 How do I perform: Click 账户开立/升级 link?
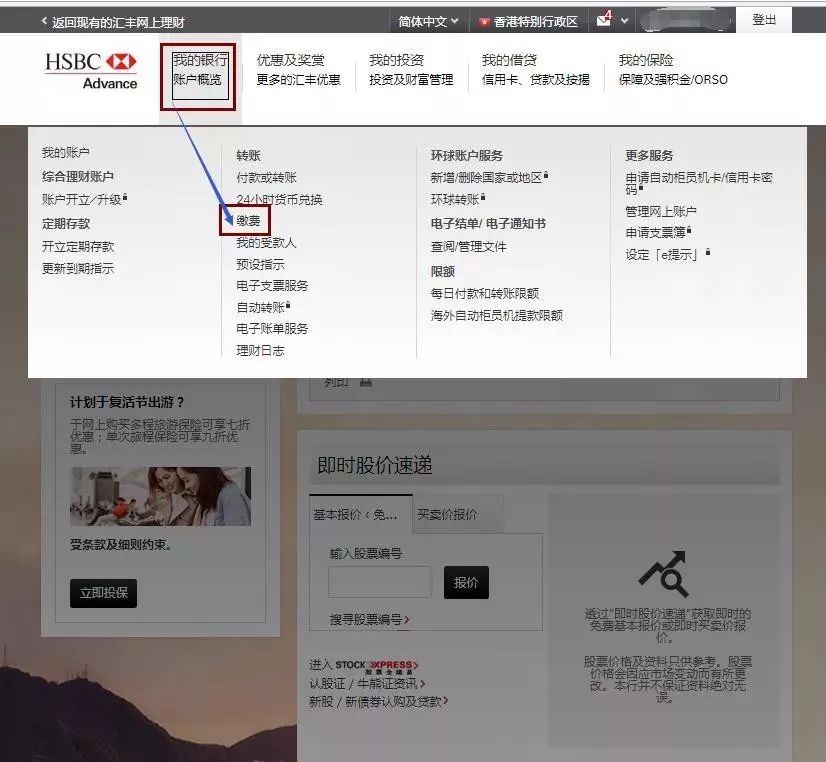84,200
